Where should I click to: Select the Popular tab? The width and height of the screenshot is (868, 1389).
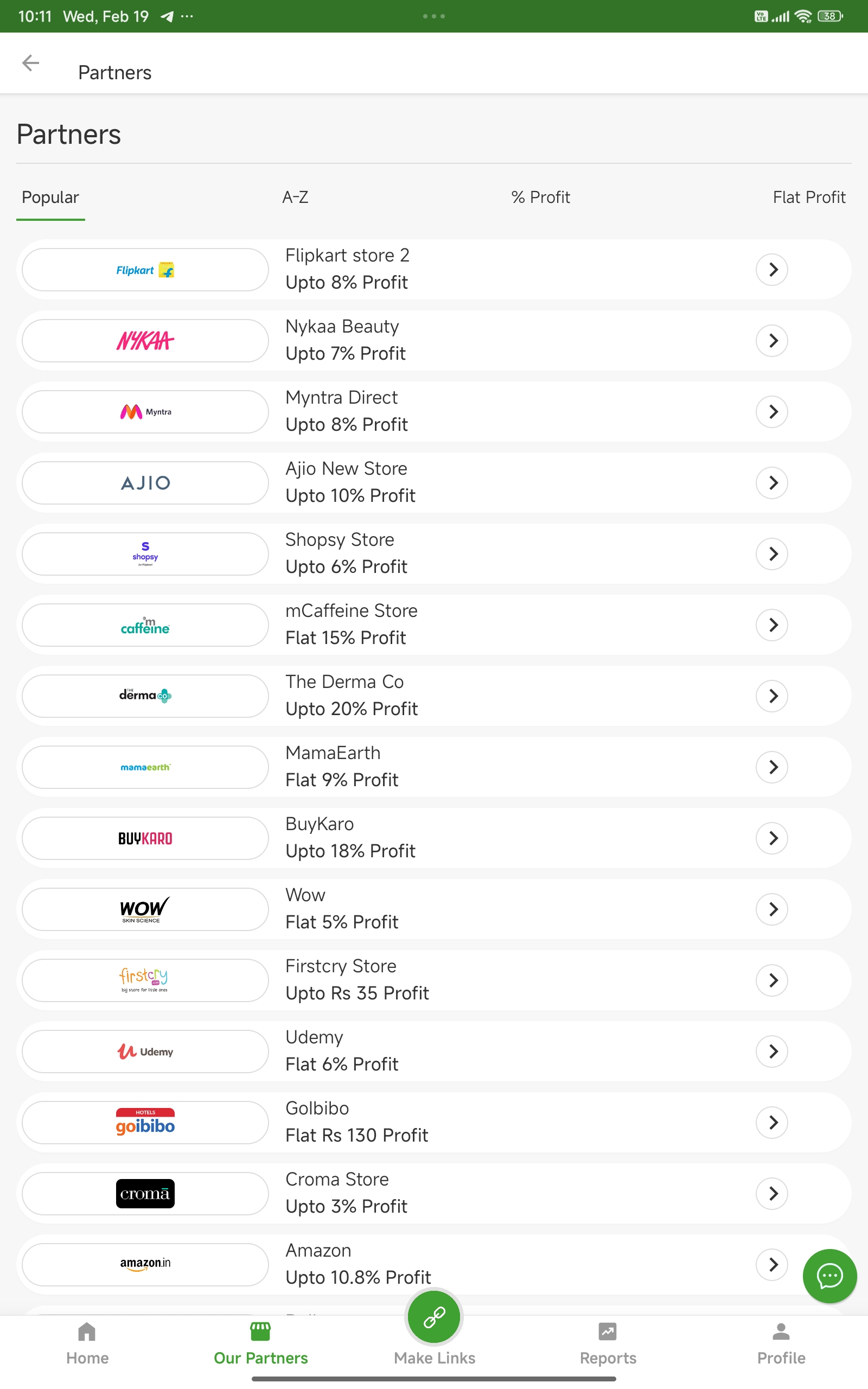pyautogui.click(x=50, y=197)
